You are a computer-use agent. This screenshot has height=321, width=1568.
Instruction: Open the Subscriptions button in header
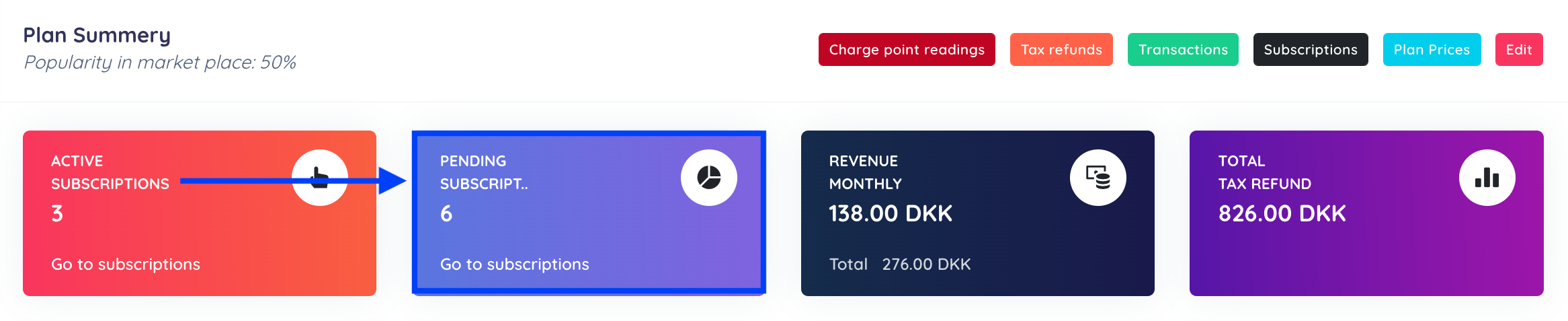pos(1311,50)
